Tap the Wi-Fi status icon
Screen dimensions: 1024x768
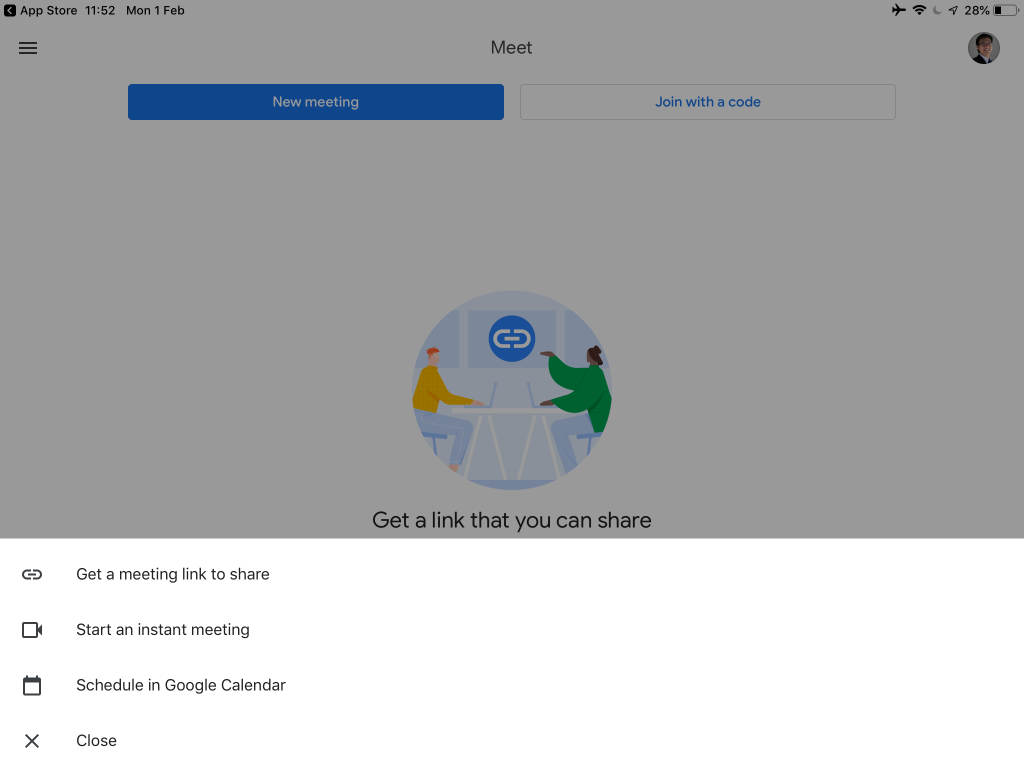click(x=920, y=10)
